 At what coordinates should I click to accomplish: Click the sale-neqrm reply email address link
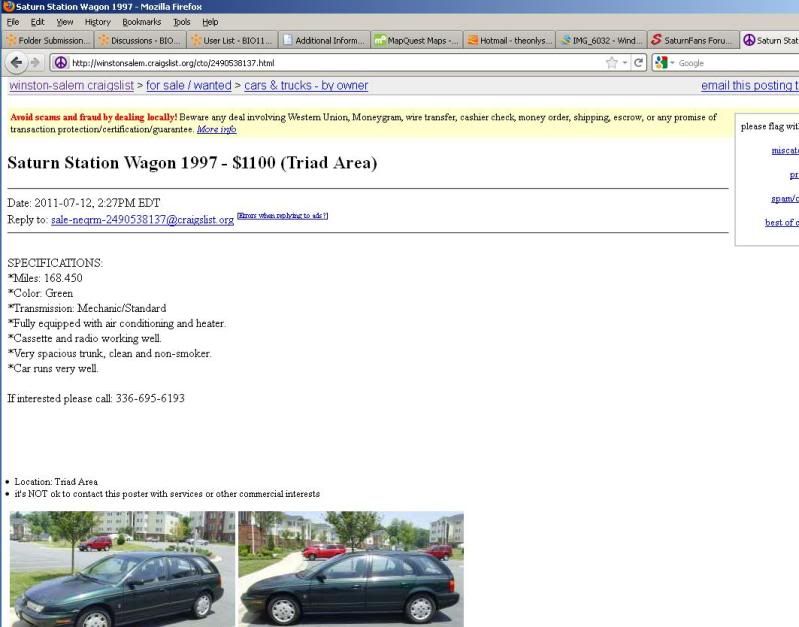click(142, 220)
